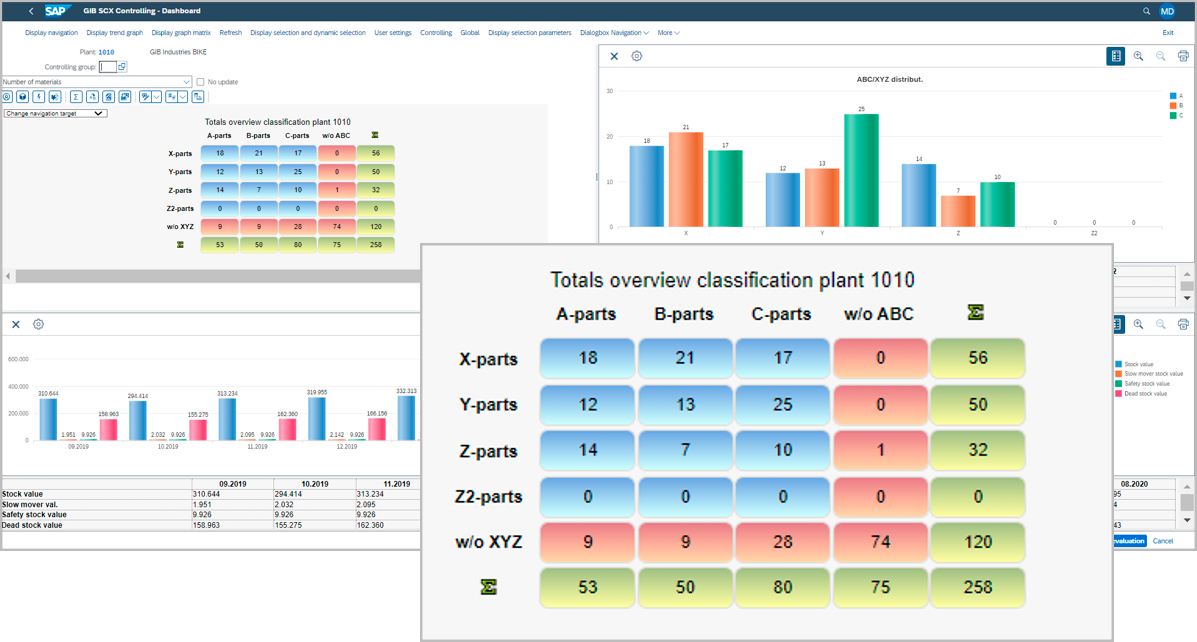Click the MD user avatar in the header

tap(1168, 11)
